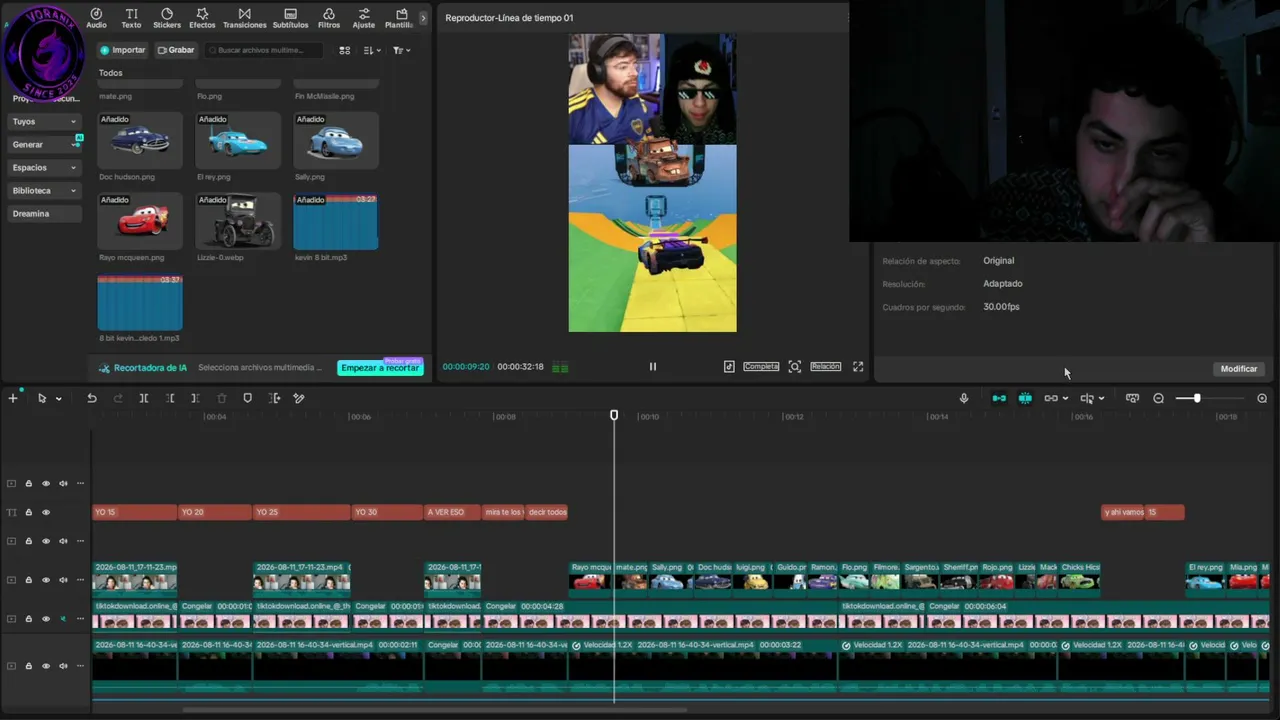Zoom out the timeline
Viewport: 1280px width, 720px height.
coord(1158,398)
